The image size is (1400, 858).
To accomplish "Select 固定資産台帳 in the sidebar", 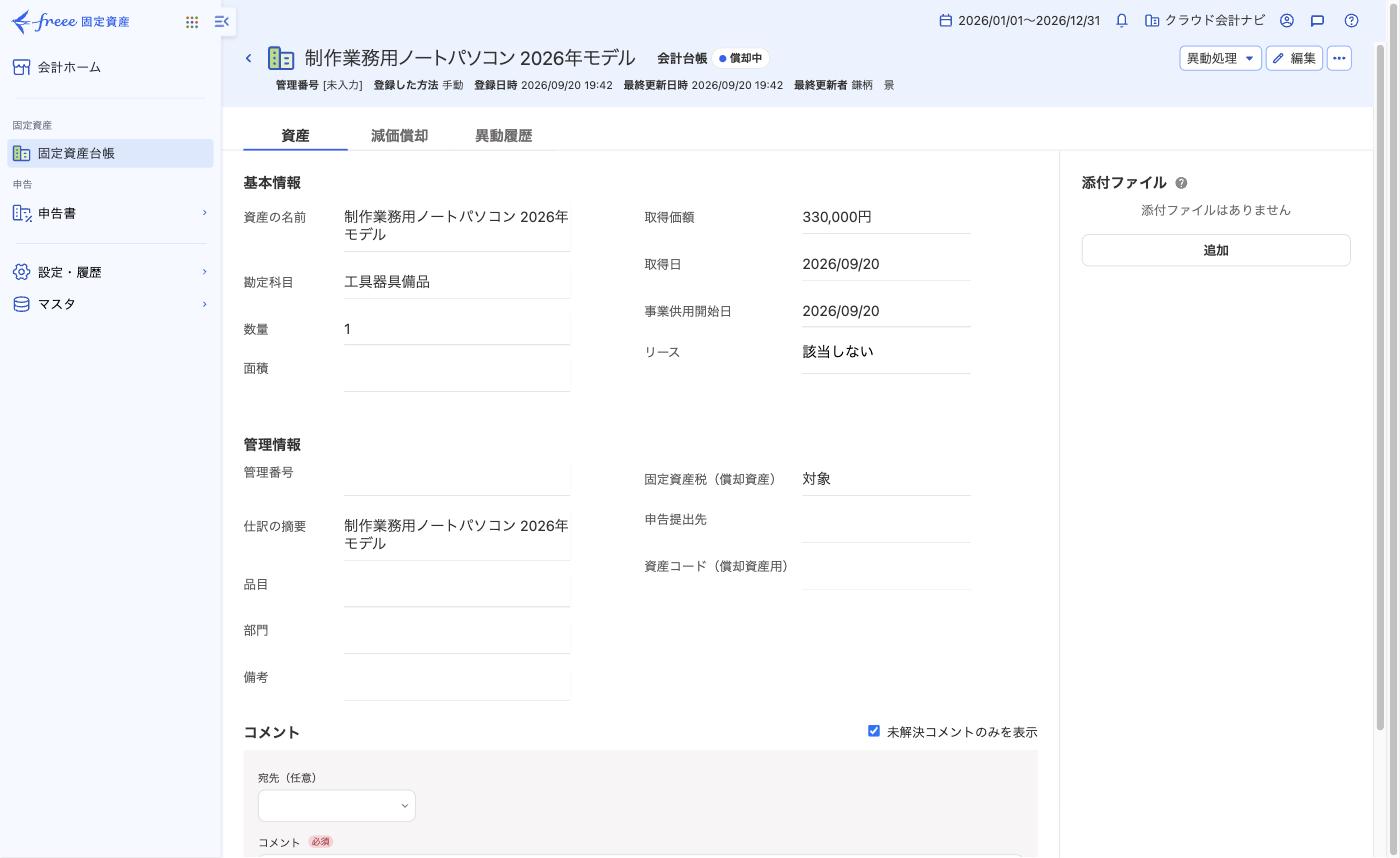I will (110, 153).
